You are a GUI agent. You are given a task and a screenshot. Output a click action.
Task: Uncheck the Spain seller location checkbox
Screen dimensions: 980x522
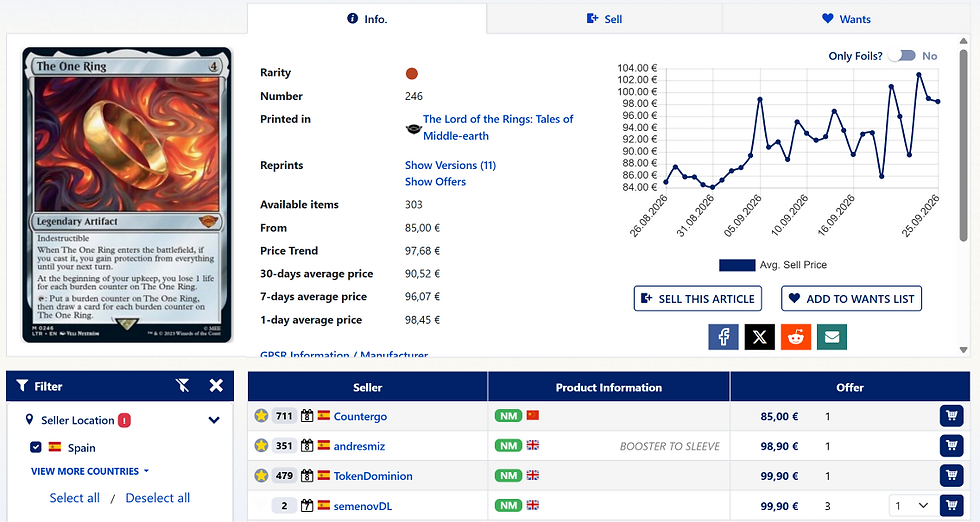point(36,447)
